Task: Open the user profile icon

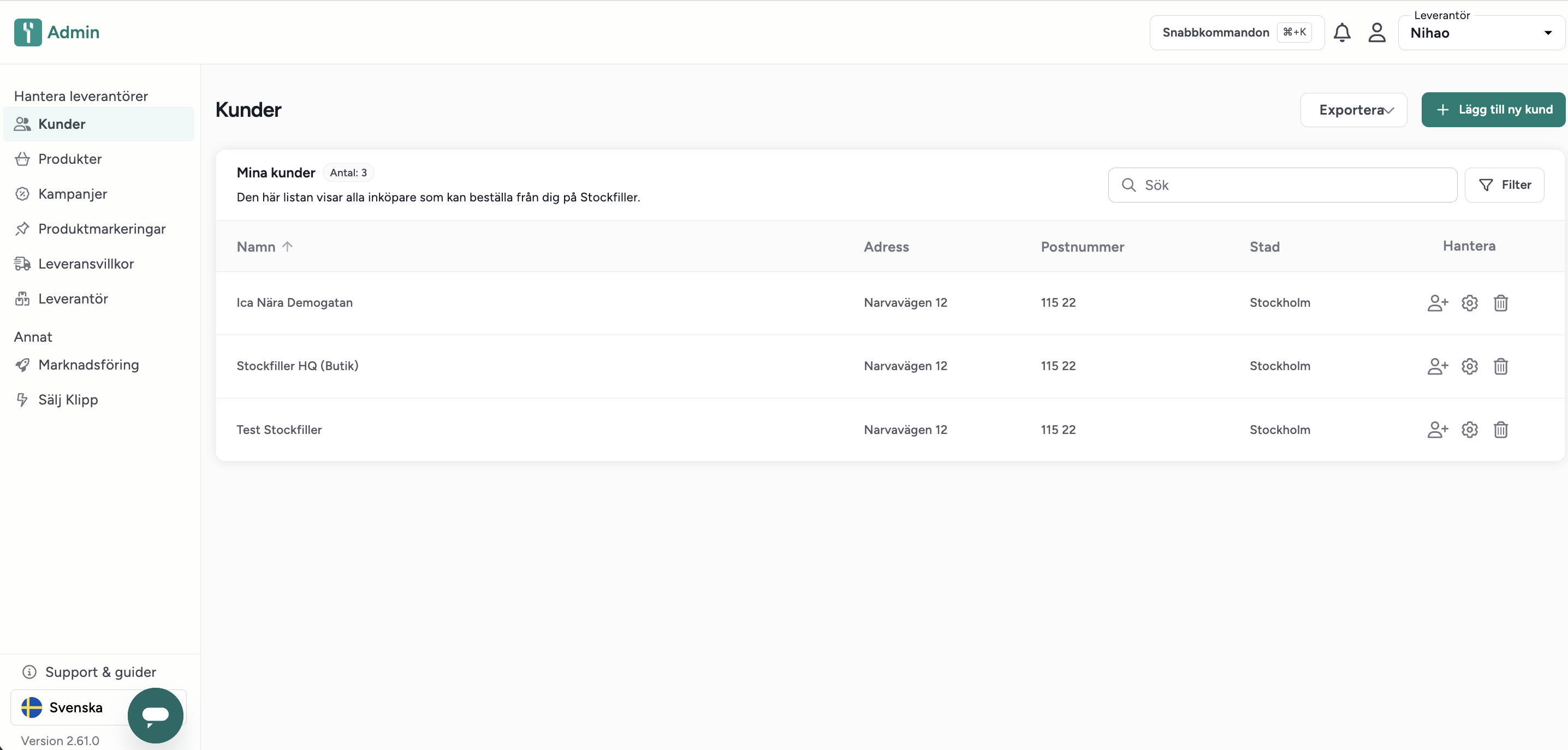Action: (x=1377, y=32)
